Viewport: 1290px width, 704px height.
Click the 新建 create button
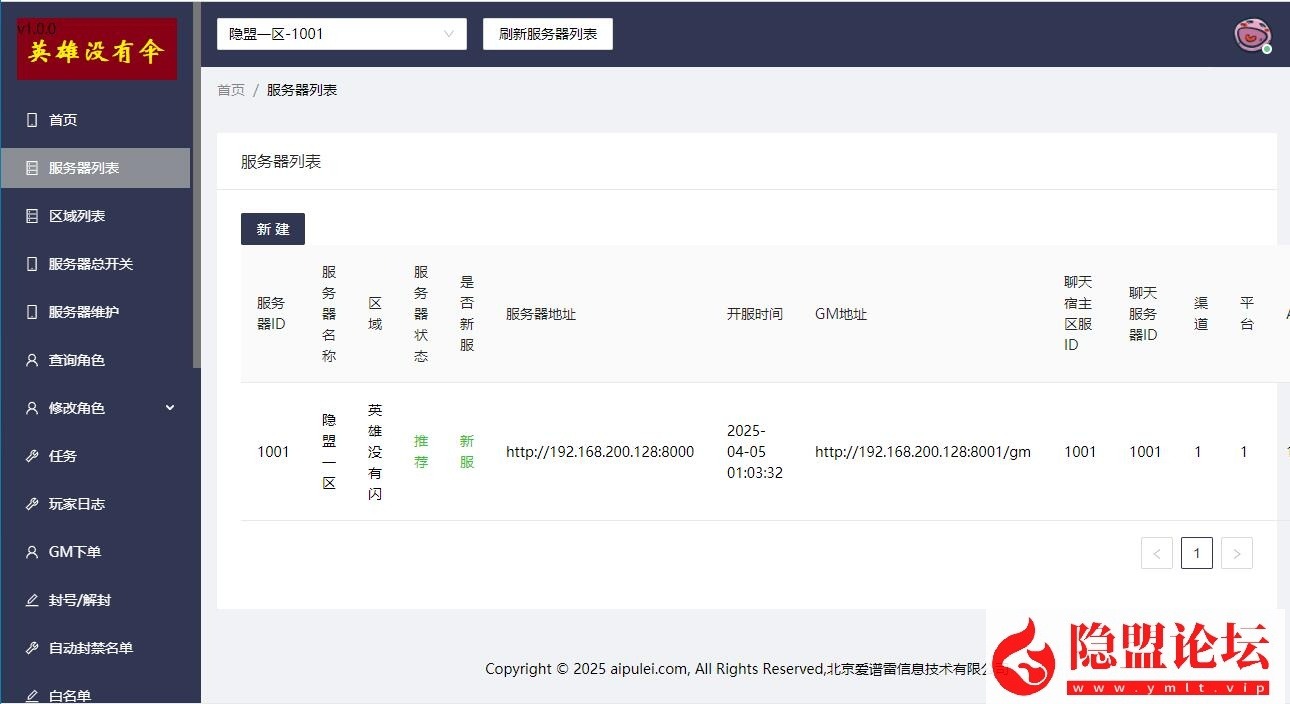tap(272, 228)
